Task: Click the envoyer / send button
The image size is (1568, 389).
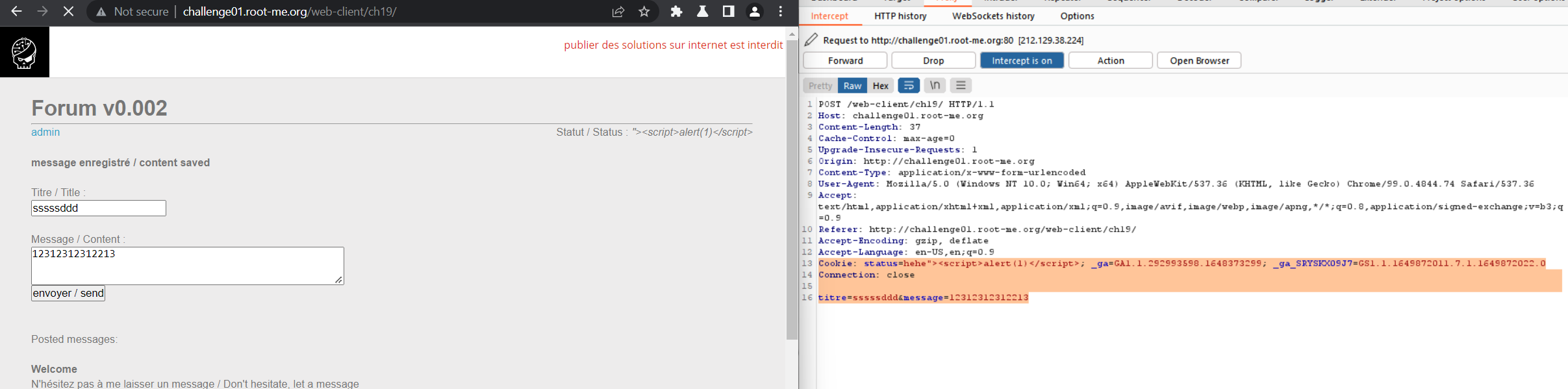Action: 68,294
